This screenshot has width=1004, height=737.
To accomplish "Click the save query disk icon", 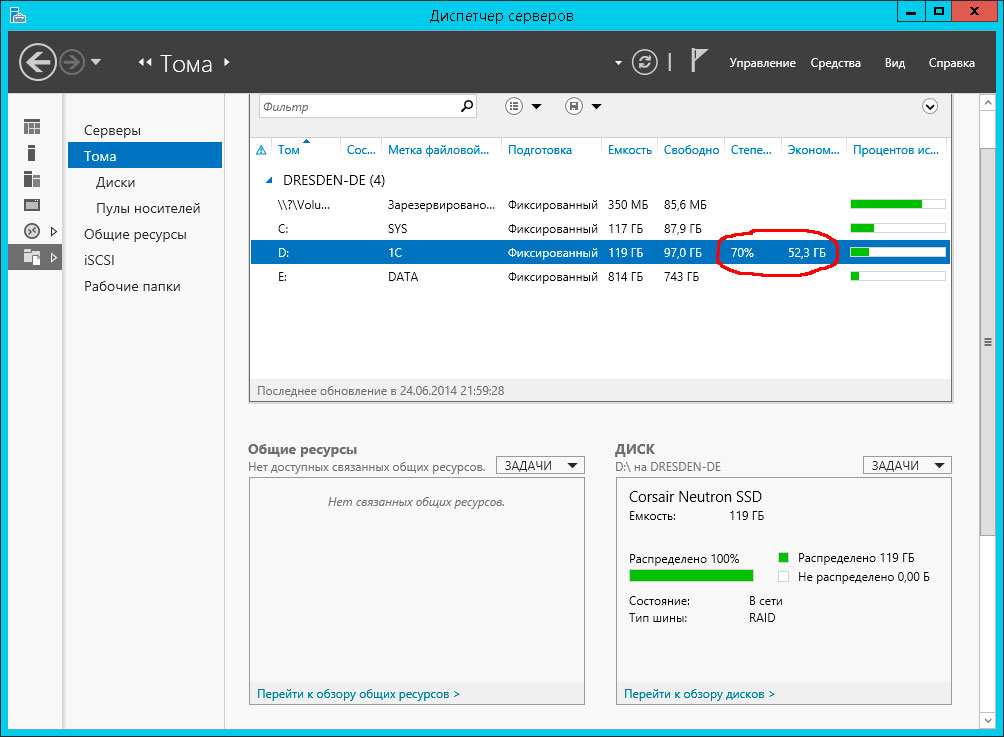I will pyautogui.click(x=574, y=106).
